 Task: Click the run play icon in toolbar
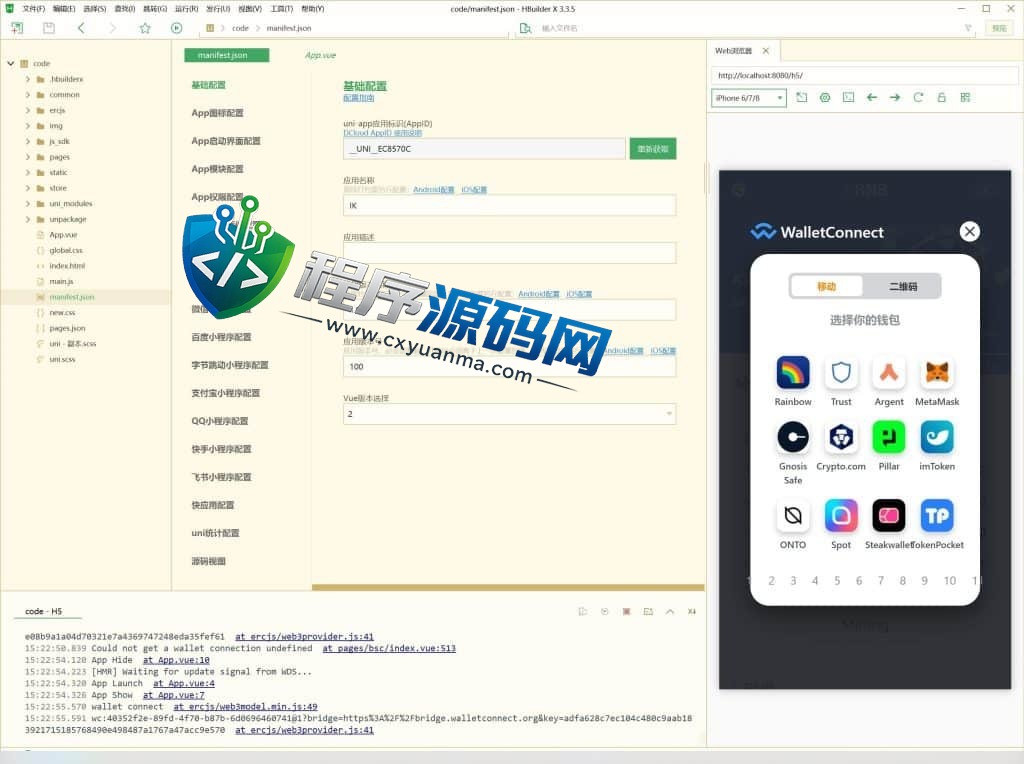pos(176,27)
